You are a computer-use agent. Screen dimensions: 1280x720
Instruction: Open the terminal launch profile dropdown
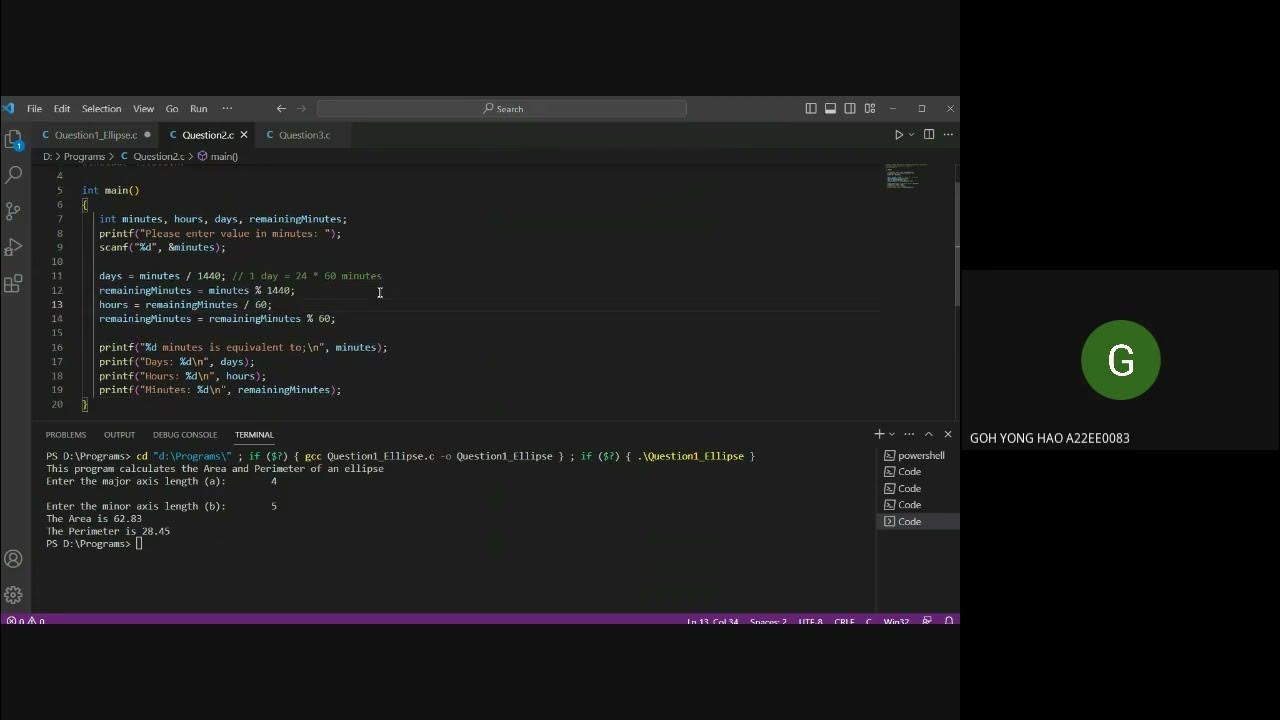pos(892,434)
